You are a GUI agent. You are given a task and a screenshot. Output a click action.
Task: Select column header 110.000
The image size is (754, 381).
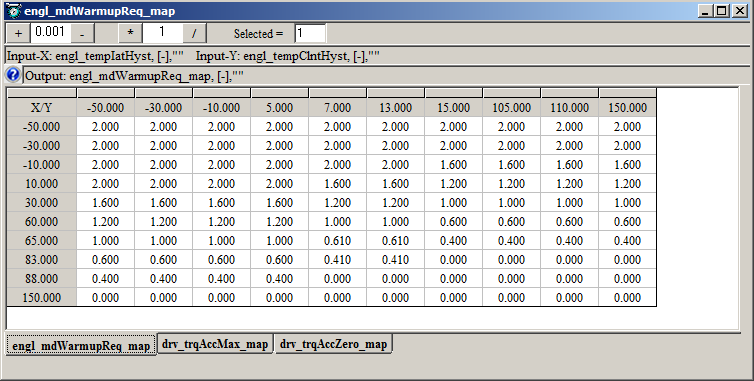click(570, 107)
